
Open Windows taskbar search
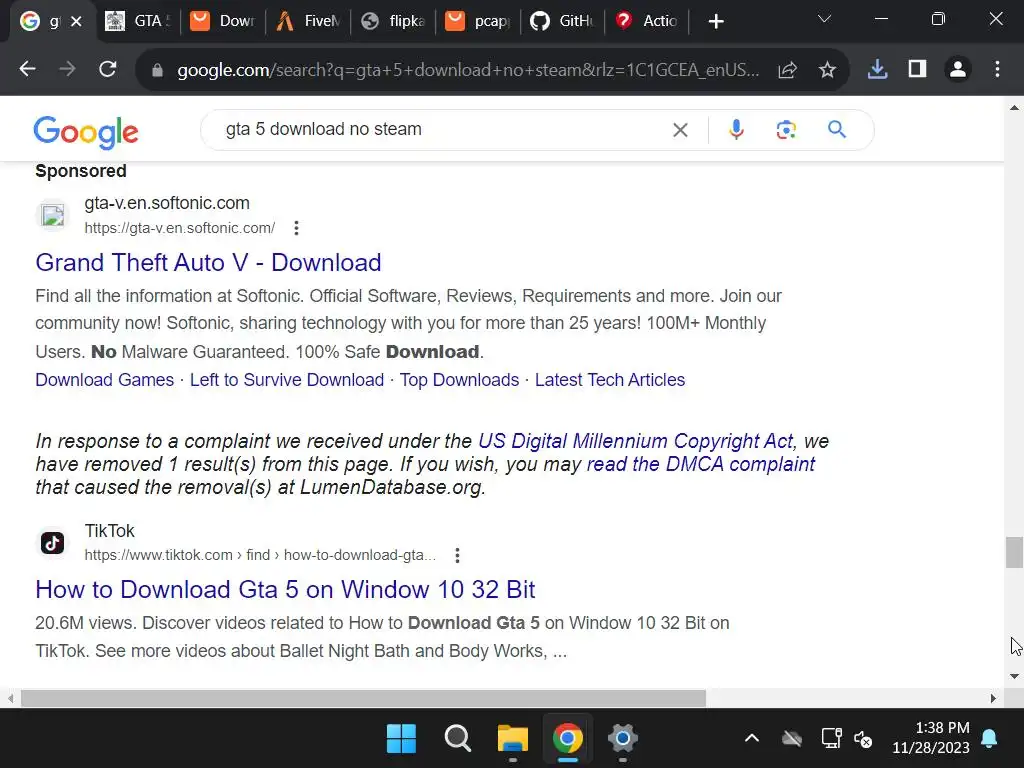pyautogui.click(x=457, y=739)
